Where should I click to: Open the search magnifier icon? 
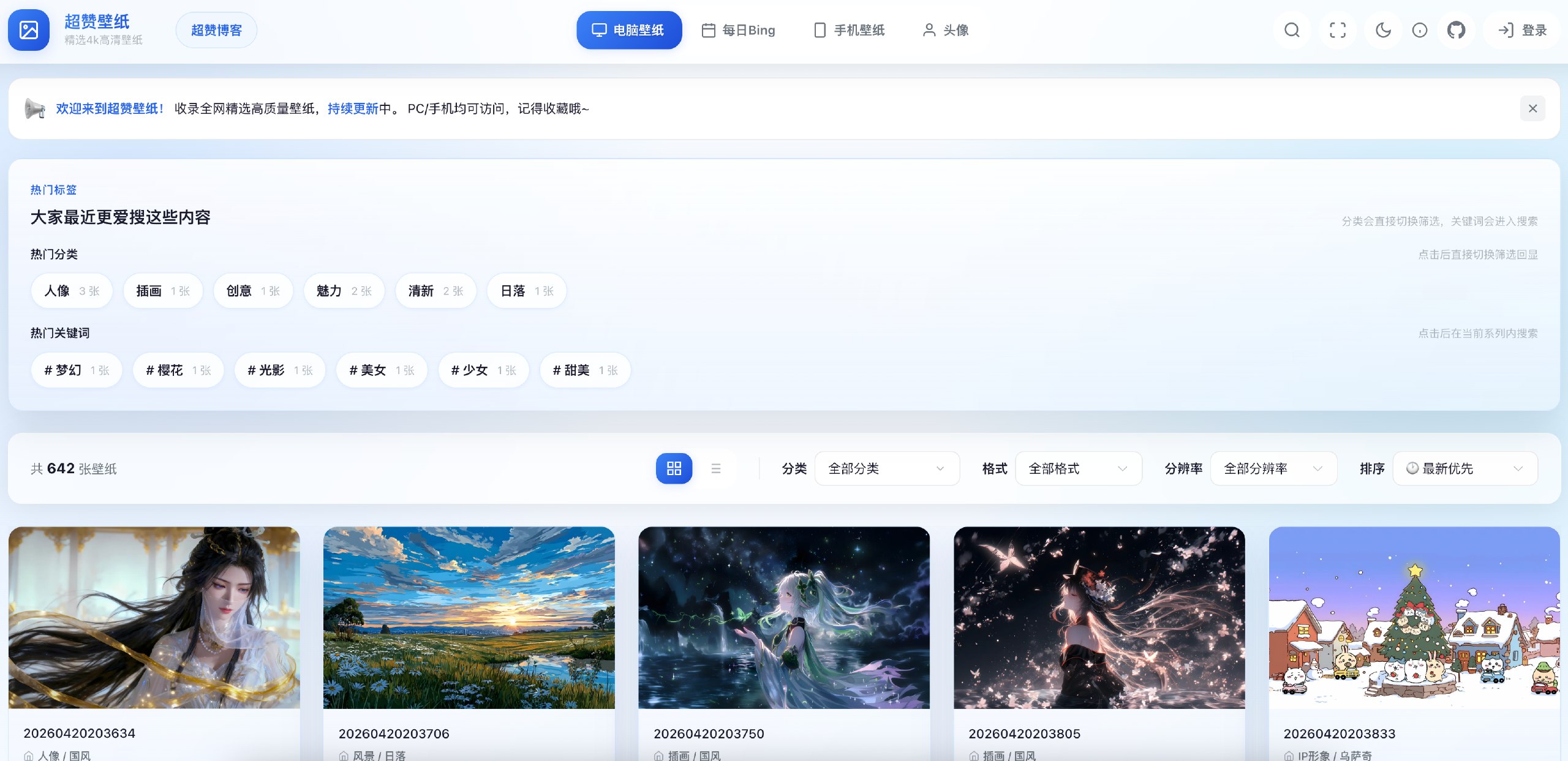1292,30
